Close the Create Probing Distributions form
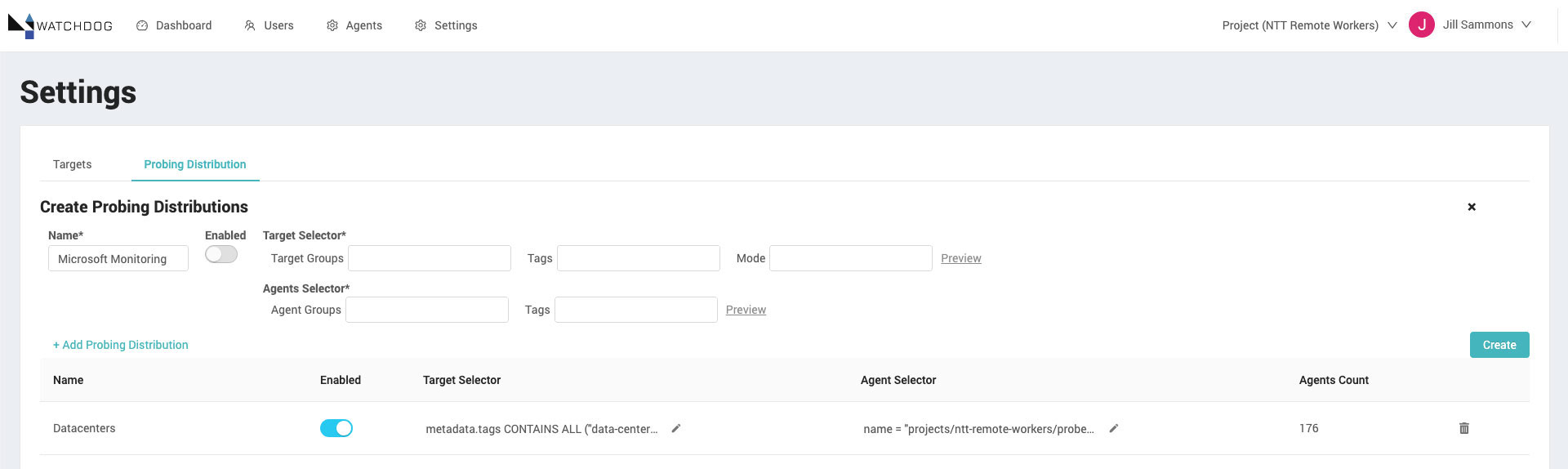The width and height of the screenshot is (1568, 469). pos(1472,207)
